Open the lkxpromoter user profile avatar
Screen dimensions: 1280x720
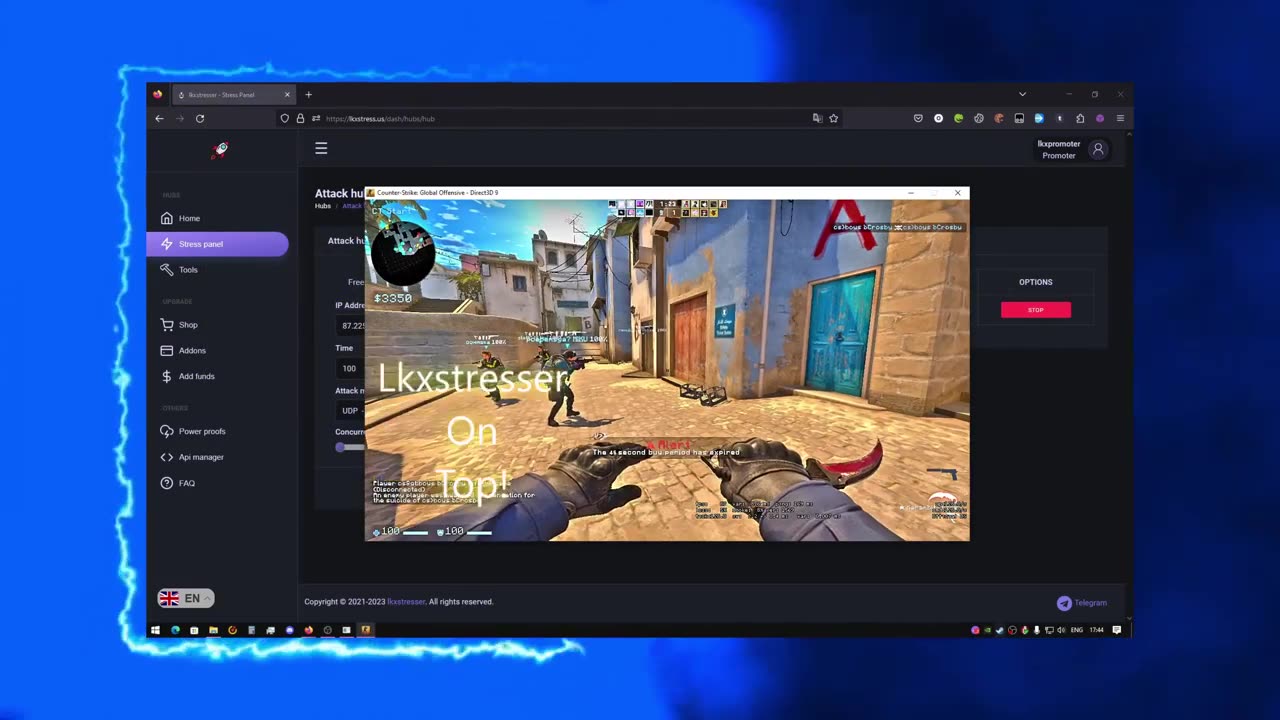[x=1098, y=149]
